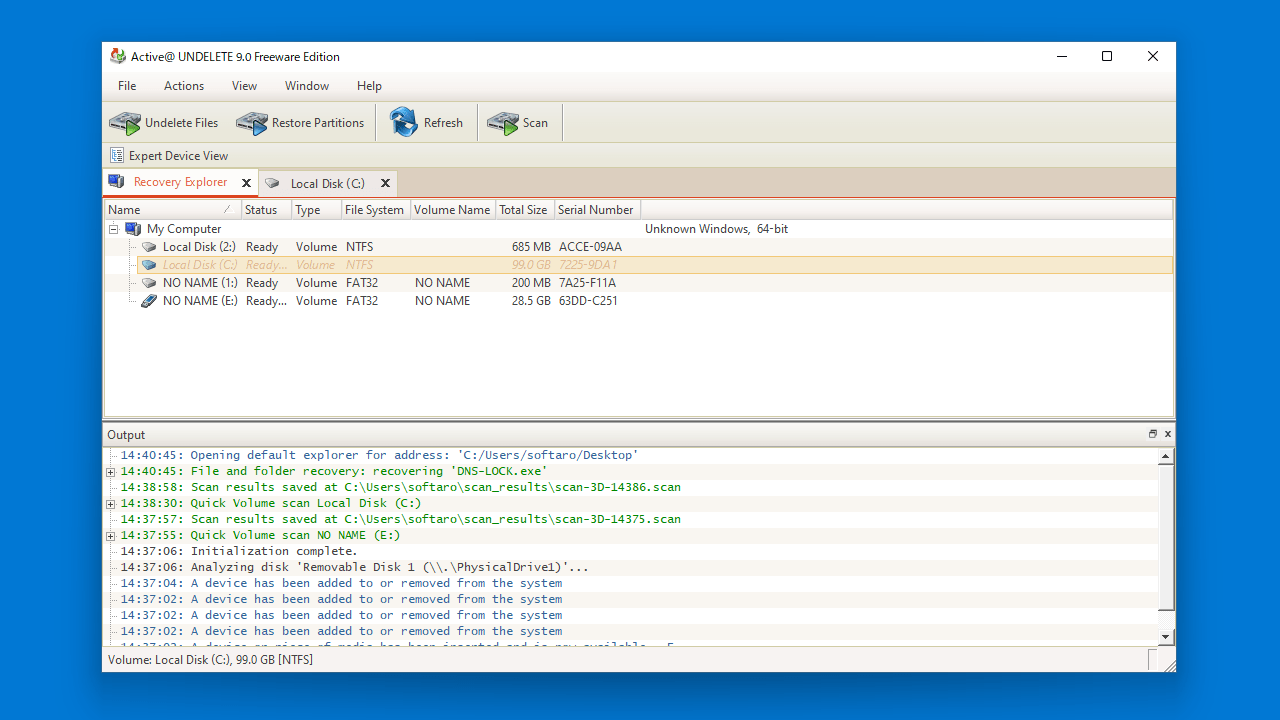Switch to the Recovery Explorer tab
This screenshot has height=720, width=1280.
180,182
